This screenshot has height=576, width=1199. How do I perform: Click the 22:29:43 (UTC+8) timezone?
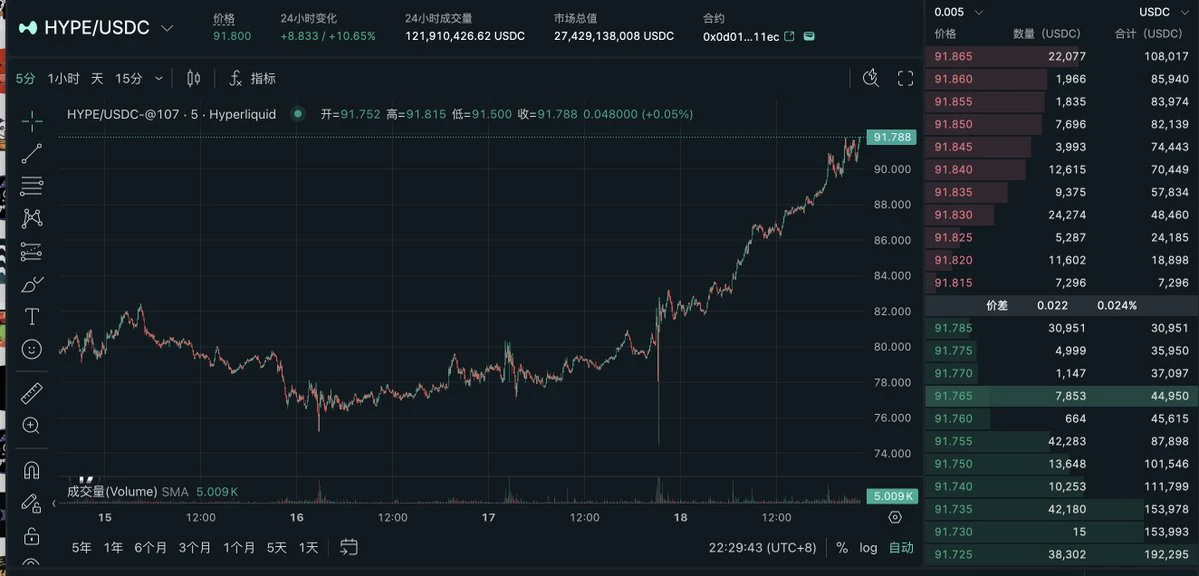point(762,548)
